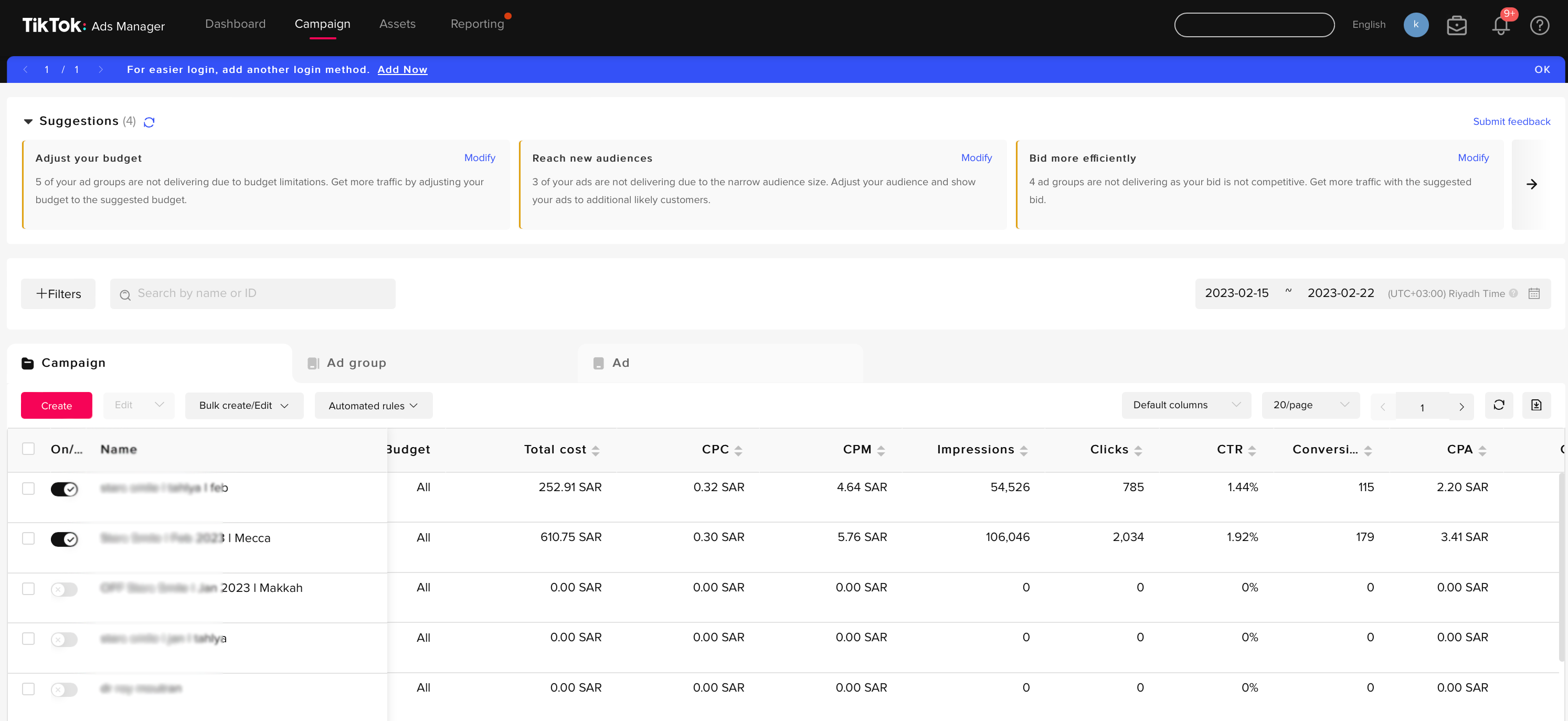Click Add Now login link
The height and width of the screenshot is (721, 1568).
(x=402, y=70)
